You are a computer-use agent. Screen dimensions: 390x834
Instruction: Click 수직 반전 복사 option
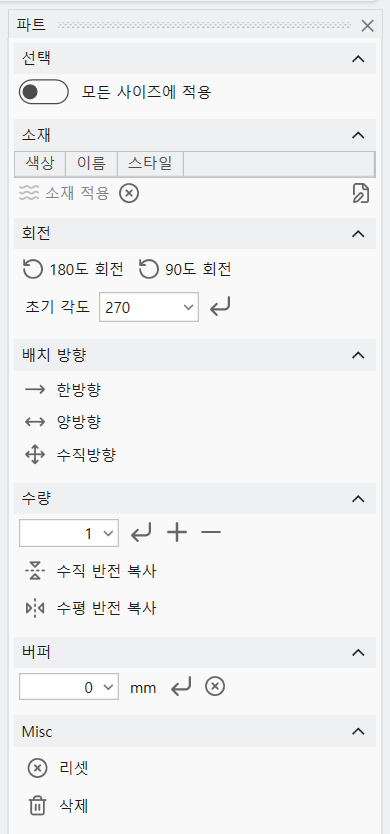click(x=90, y=572)
